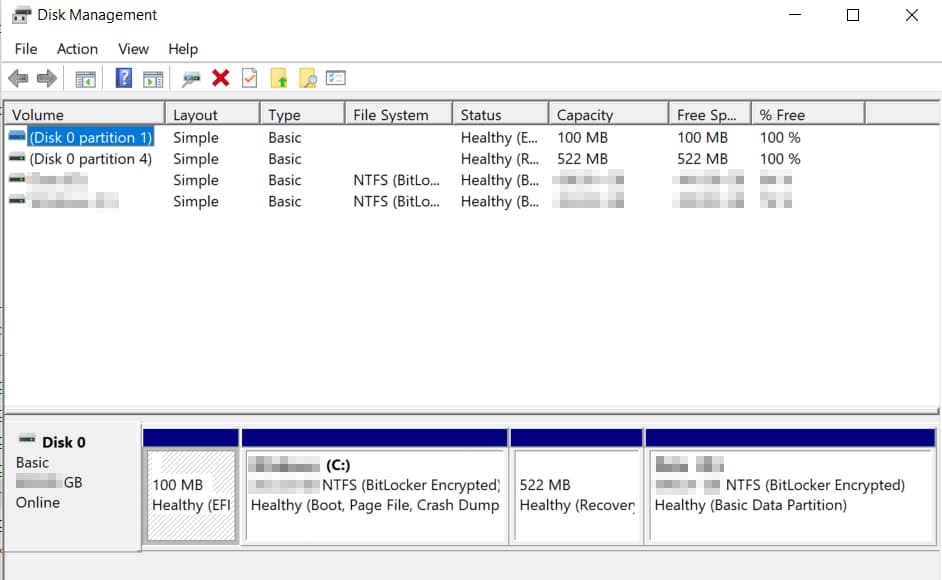Click the disk device icon on the toolbar
The height and width of the screenshot is (580, 942).
point(192,78)
